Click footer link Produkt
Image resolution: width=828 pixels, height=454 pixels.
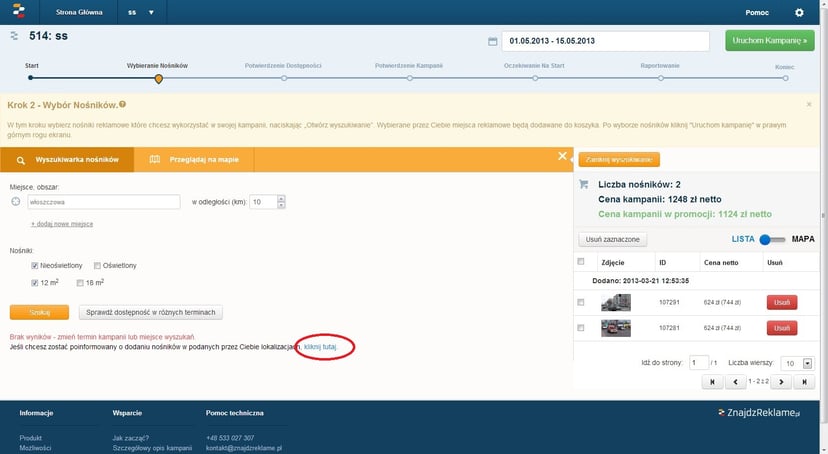pos(31,438)
